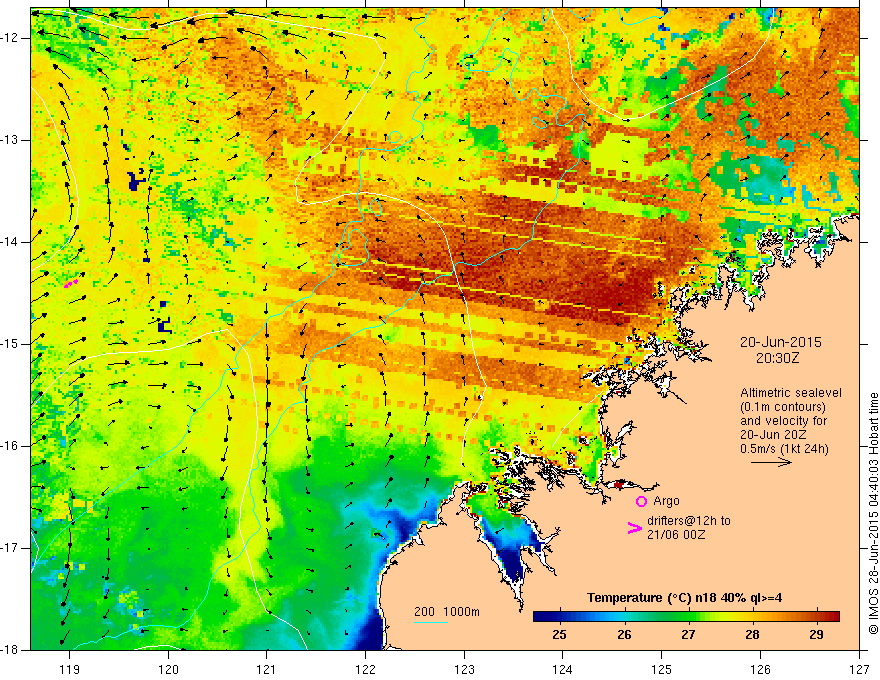Click the latitude axis label '-14'
The width and height of the screenshot is (880, 680).
(x=10, y=242)
